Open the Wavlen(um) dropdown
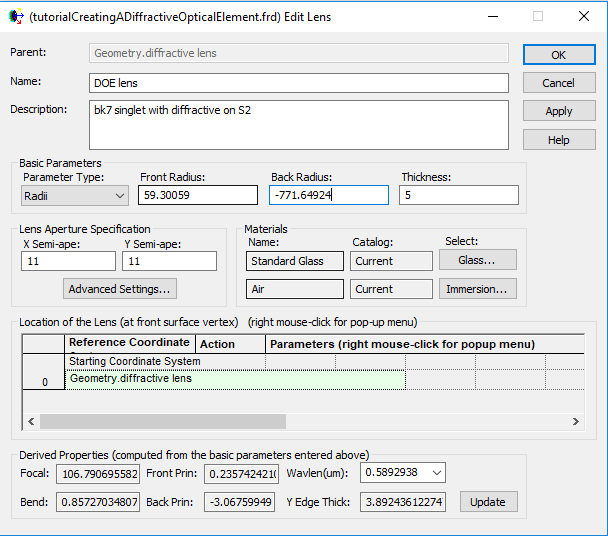608x536 pixels. click(x=403, y=472)
